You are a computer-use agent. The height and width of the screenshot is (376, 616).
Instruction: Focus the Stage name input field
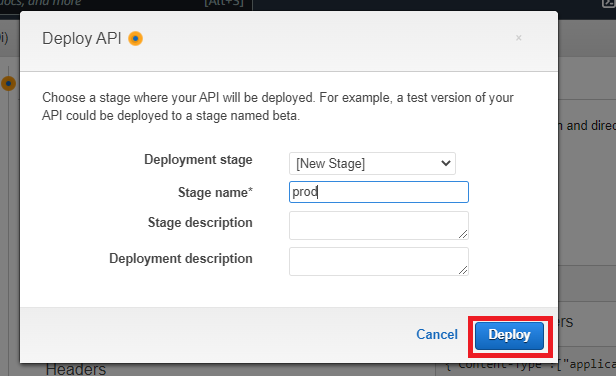point(379,192)
